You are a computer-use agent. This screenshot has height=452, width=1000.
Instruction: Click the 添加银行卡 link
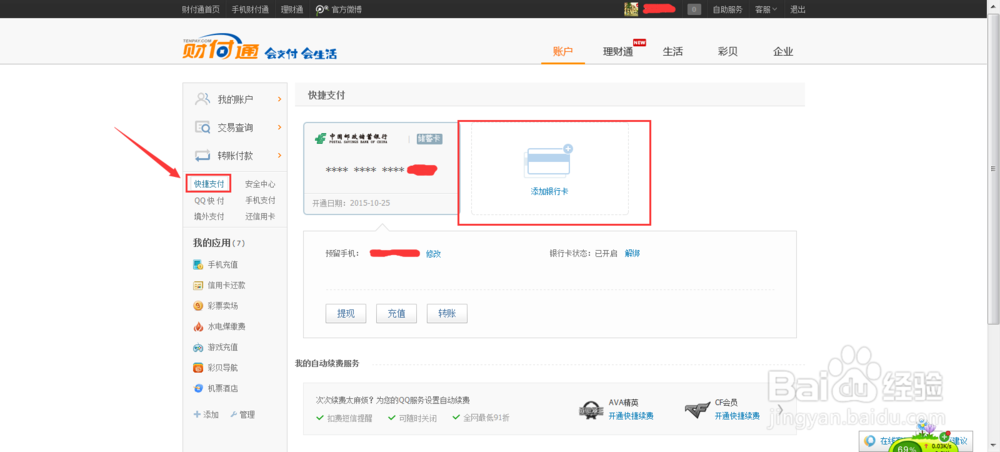click(549, 191)
